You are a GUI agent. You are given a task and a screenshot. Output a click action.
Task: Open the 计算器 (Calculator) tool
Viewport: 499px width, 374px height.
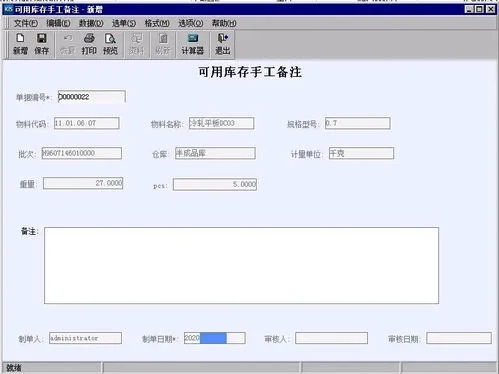click(193, 44)
